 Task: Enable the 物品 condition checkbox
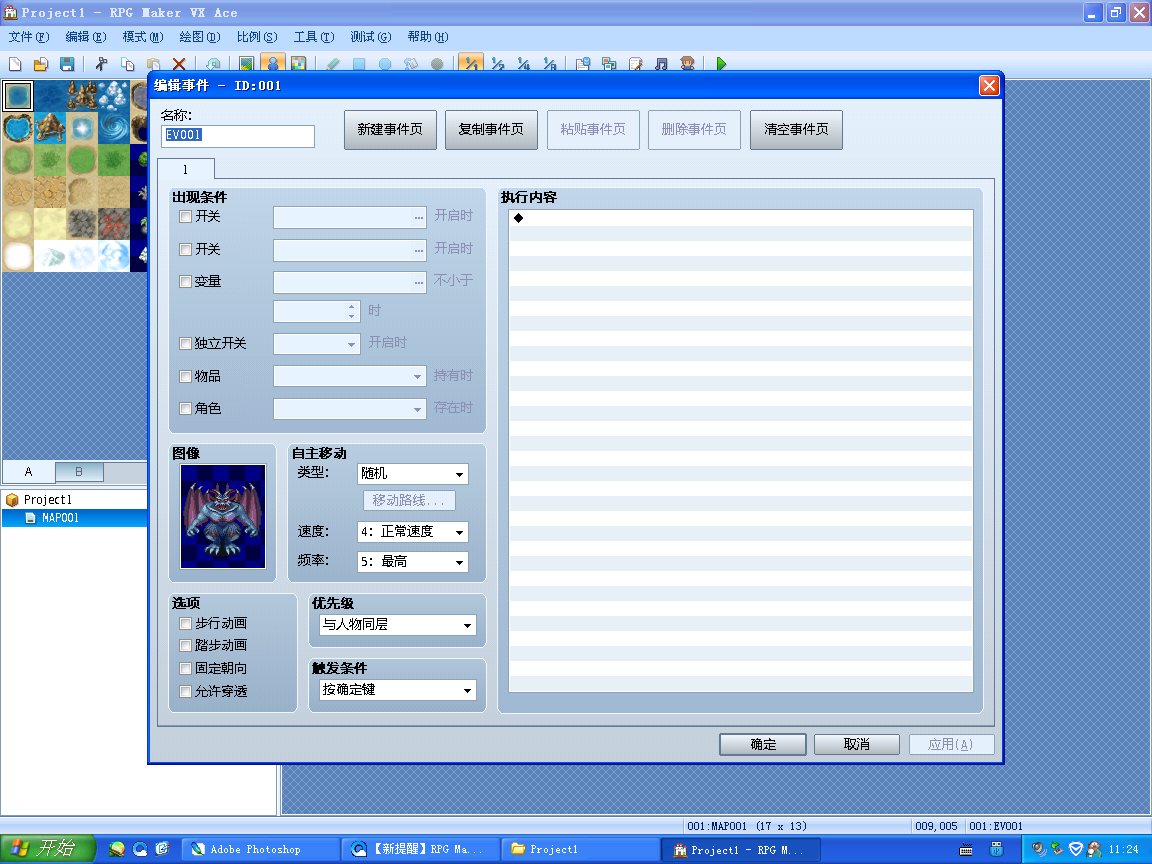(x=186, y=376)
